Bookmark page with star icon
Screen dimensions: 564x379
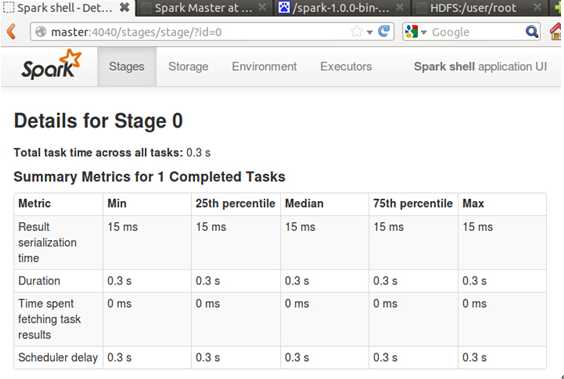[356, 32]
